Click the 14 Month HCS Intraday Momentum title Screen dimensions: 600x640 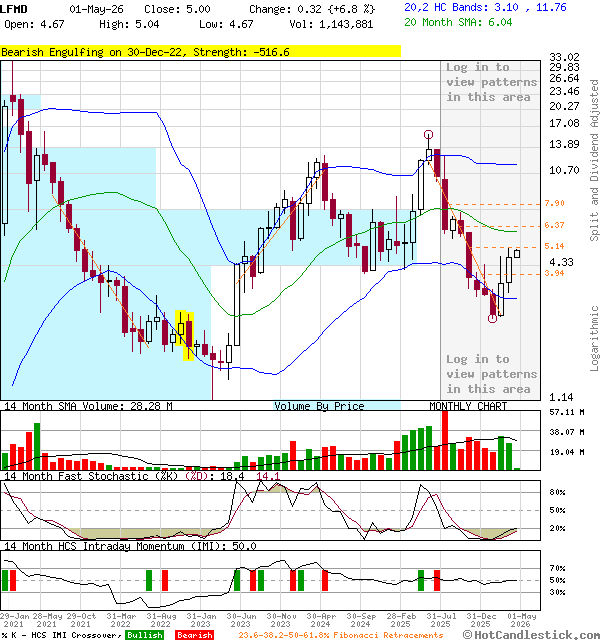tap(130, 546)
